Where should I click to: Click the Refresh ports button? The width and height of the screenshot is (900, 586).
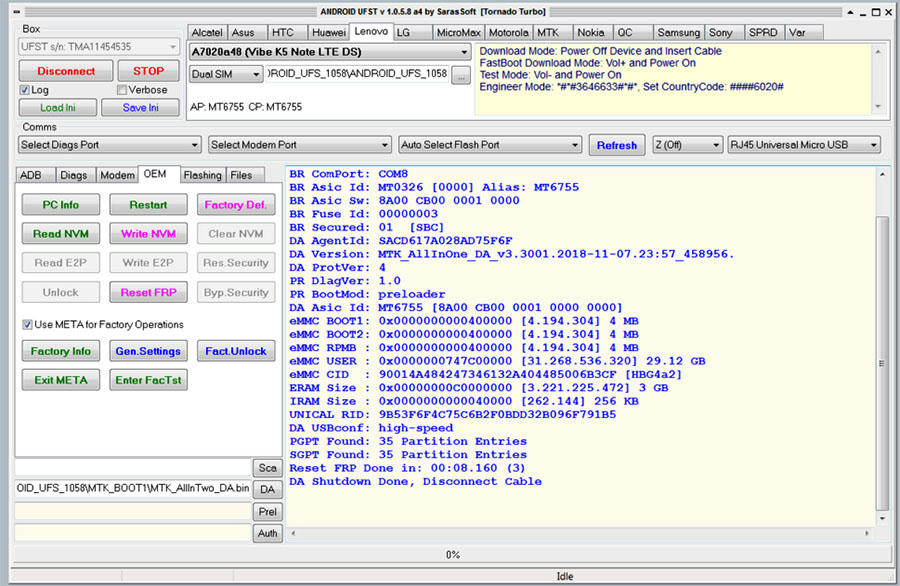(x=616, y=145)
